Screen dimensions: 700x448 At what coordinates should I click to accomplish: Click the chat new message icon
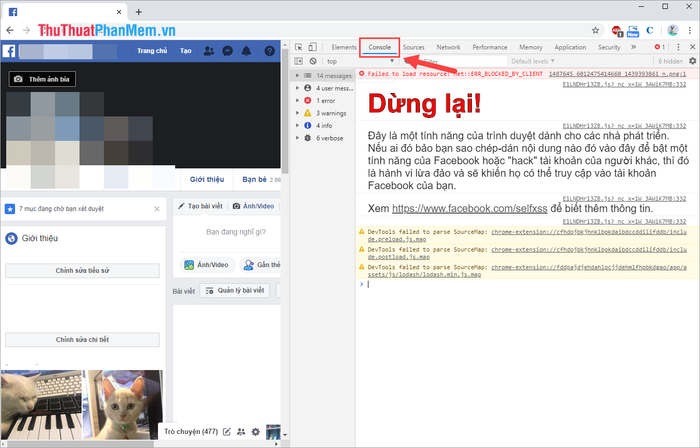point(227,431)
